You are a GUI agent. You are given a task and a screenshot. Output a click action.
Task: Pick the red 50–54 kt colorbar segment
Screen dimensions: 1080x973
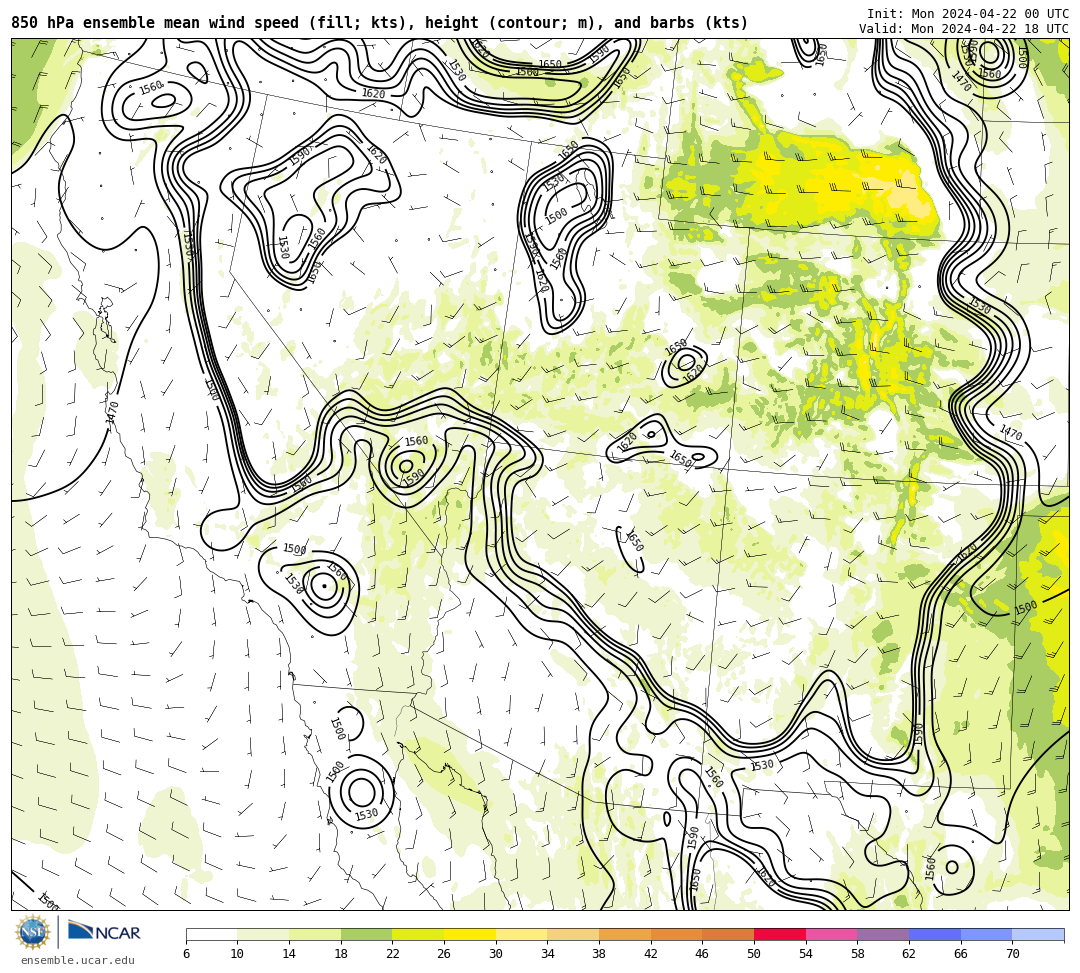pos(780,934)
